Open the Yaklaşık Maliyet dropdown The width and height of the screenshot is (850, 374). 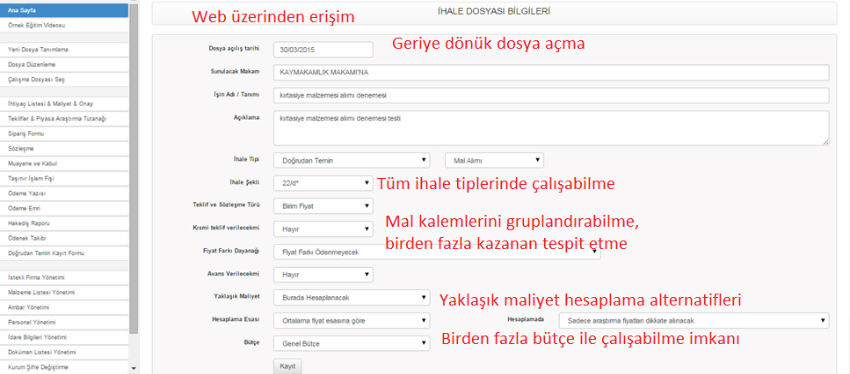point(351,298)
